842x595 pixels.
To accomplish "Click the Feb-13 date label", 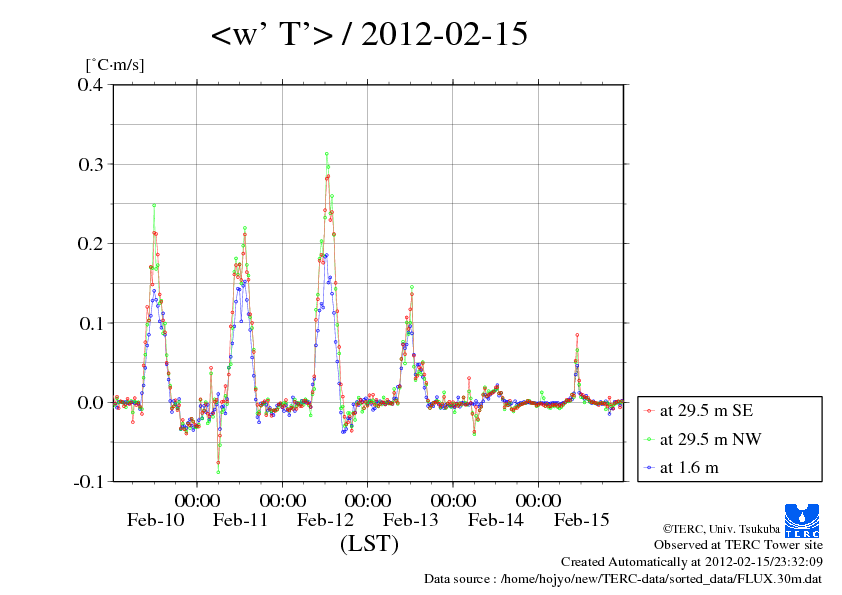I will [411, 520].
